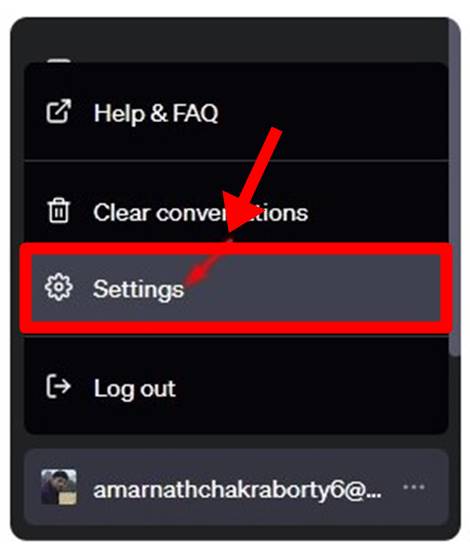
Task: Click the external link icon beside Help & FAQ
Action: point(59,112)
